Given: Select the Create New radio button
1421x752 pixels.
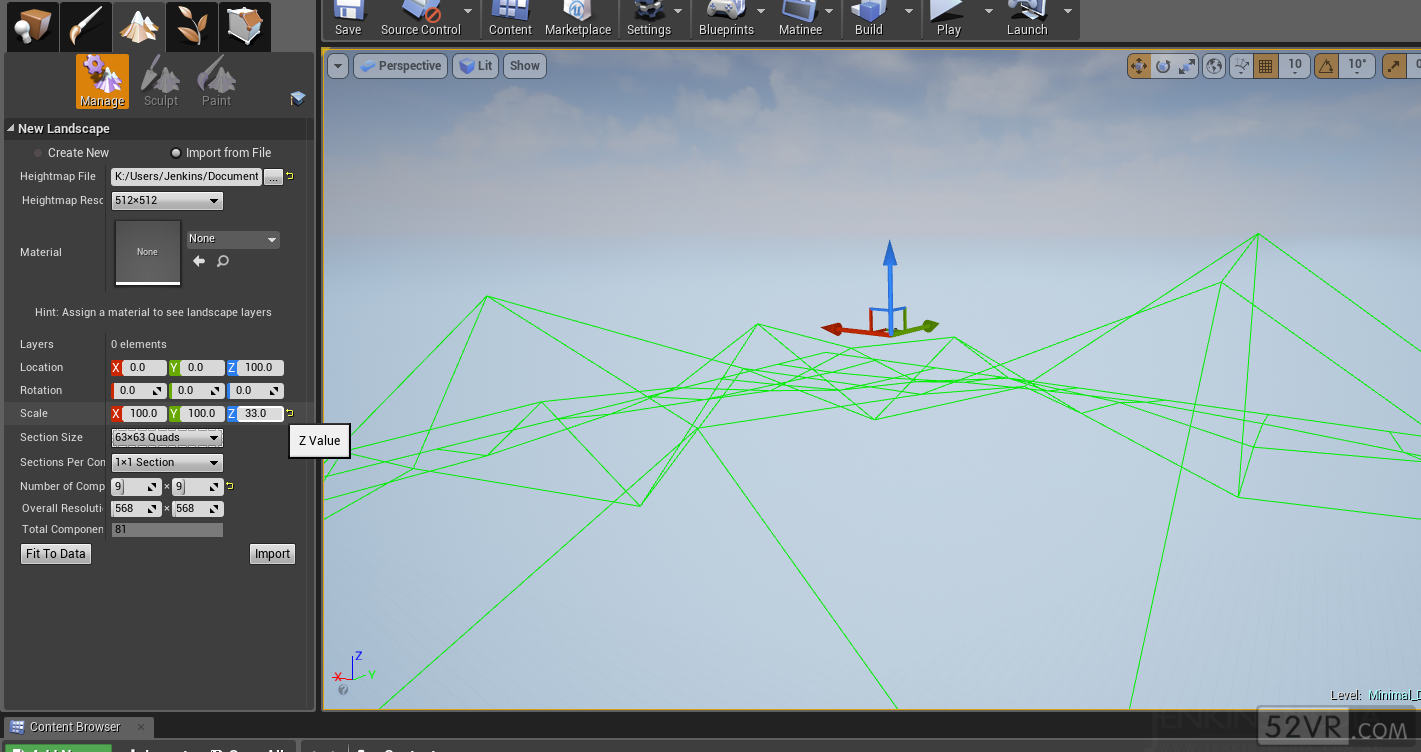Looking at the screenshot, I should coord(38,153).
